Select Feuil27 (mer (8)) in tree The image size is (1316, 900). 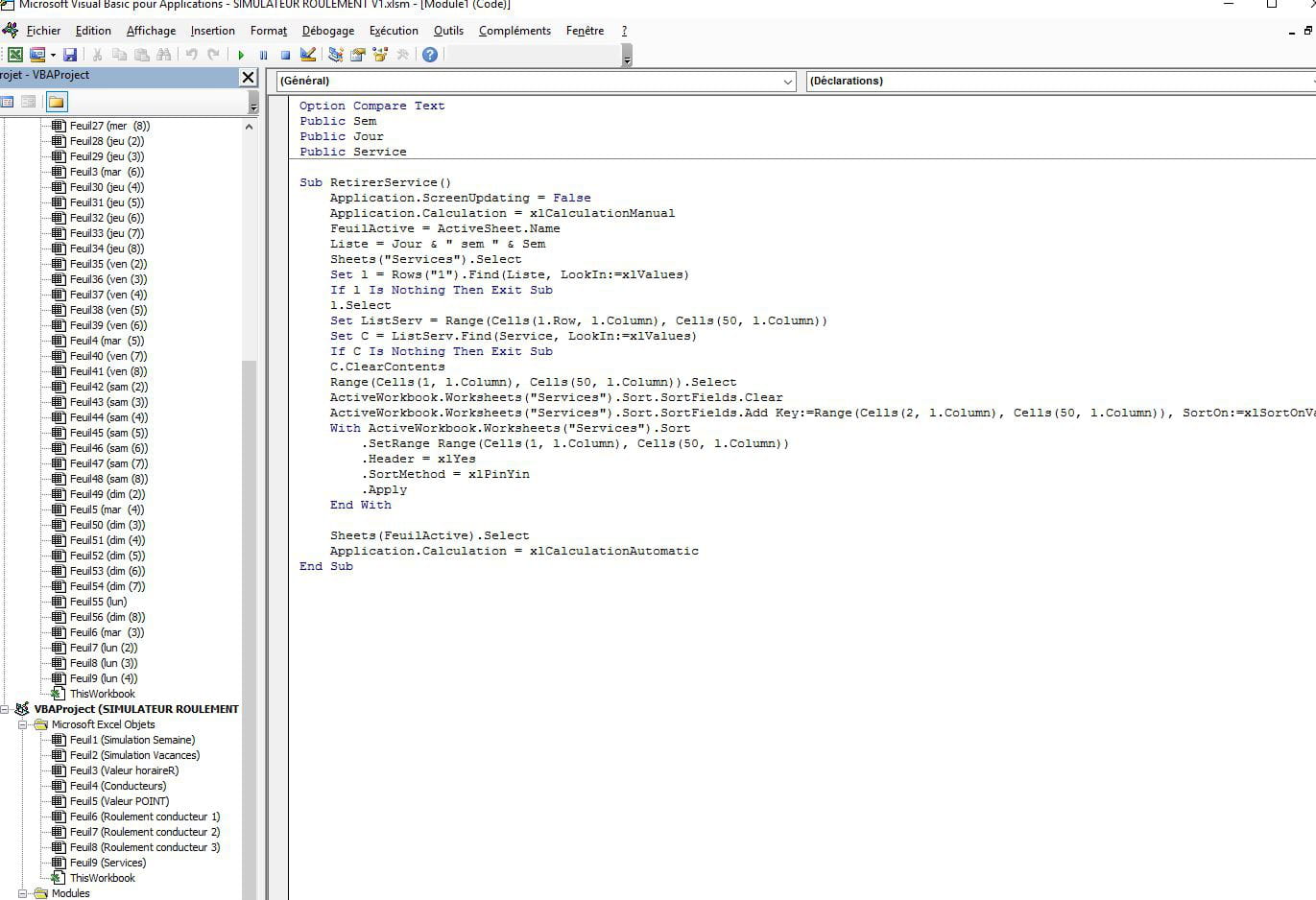[x=109, y=126]
